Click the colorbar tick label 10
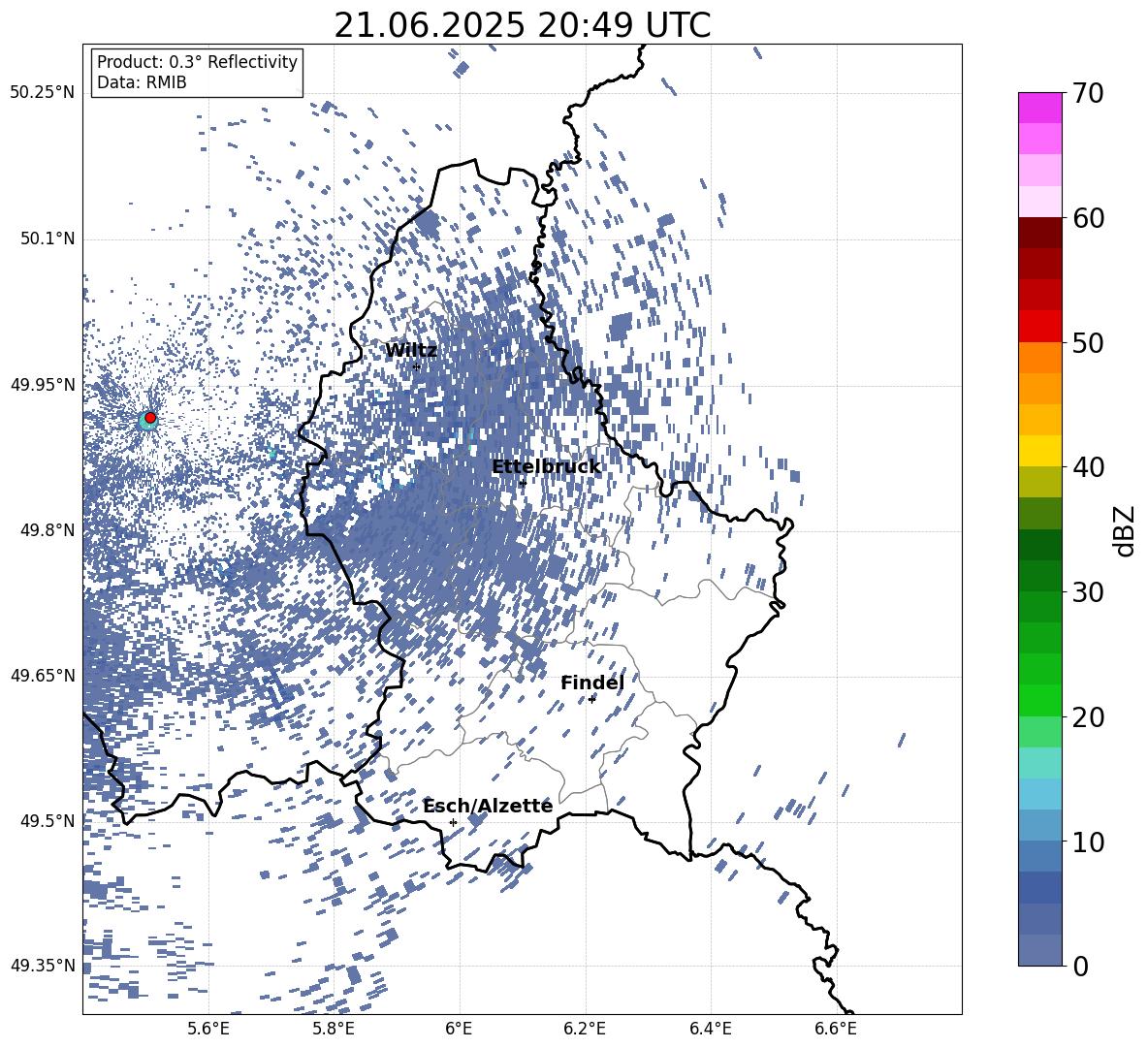 click(x=1088, y=842)
